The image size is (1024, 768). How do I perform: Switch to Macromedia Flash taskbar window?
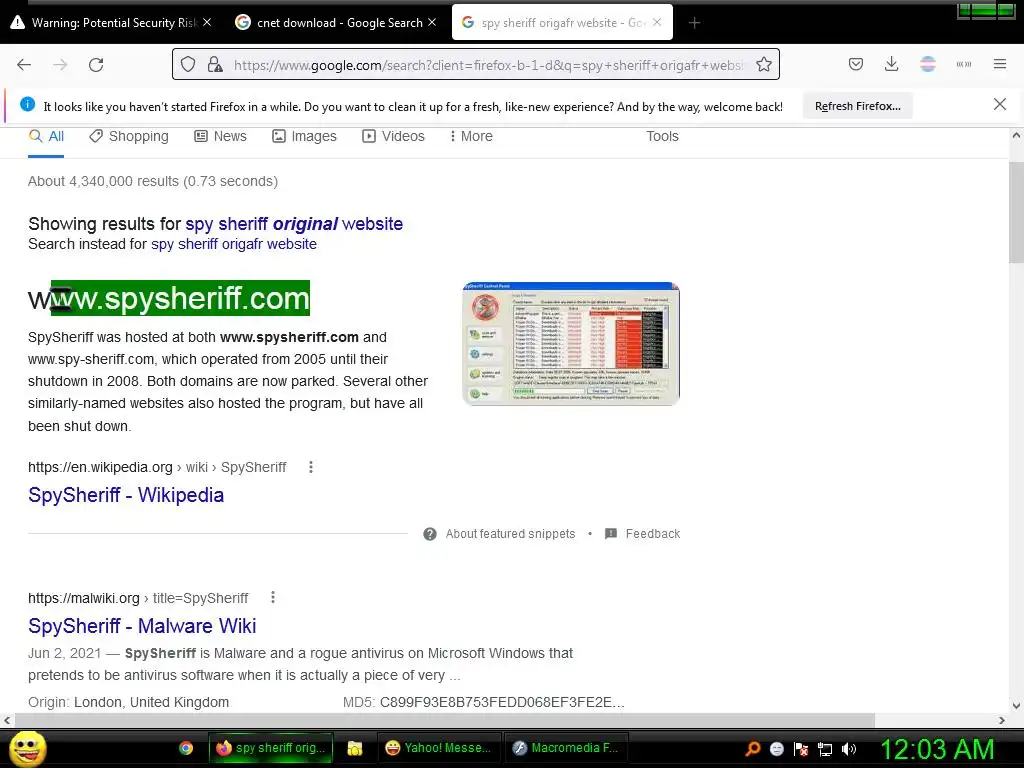tap(566, 748)
